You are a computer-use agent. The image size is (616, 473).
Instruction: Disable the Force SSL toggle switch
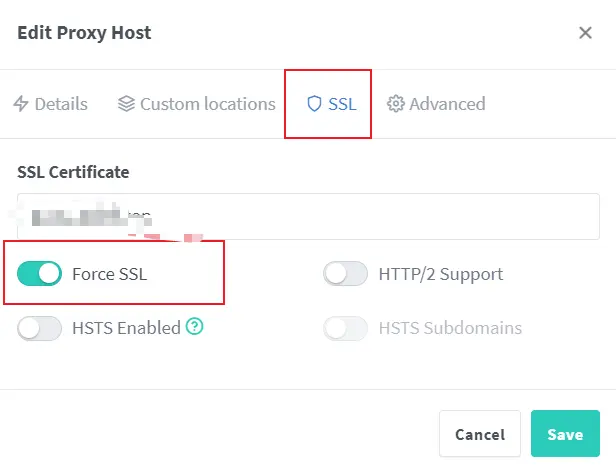coord(40,274)
